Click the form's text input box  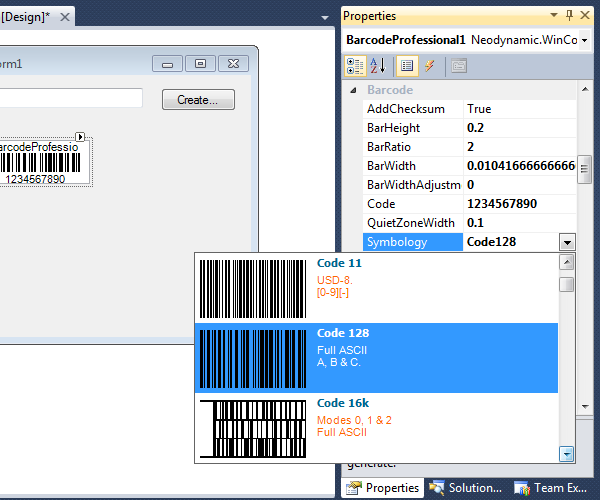point(70,98)
